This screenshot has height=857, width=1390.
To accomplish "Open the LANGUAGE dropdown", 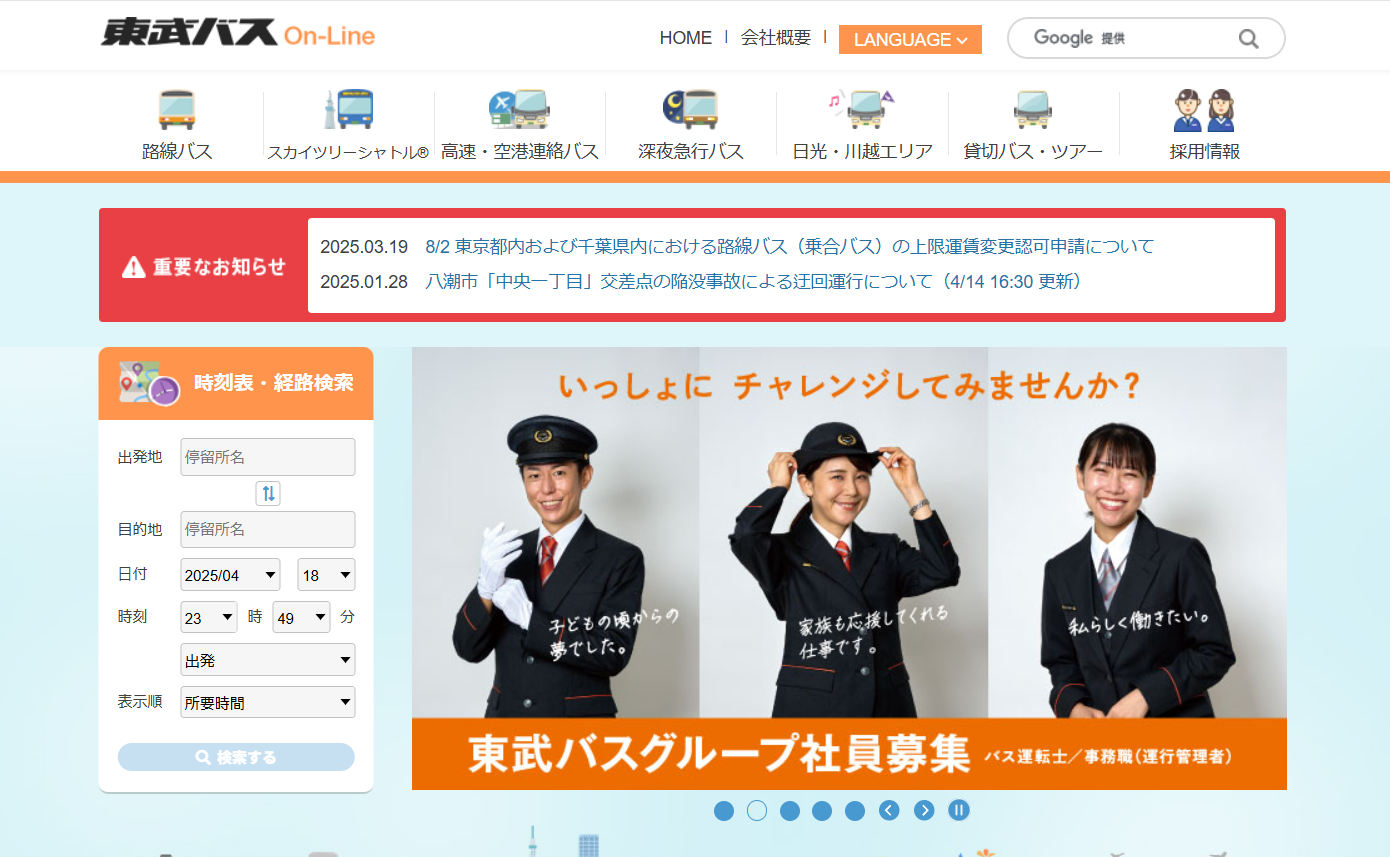I will coord(910,39).
